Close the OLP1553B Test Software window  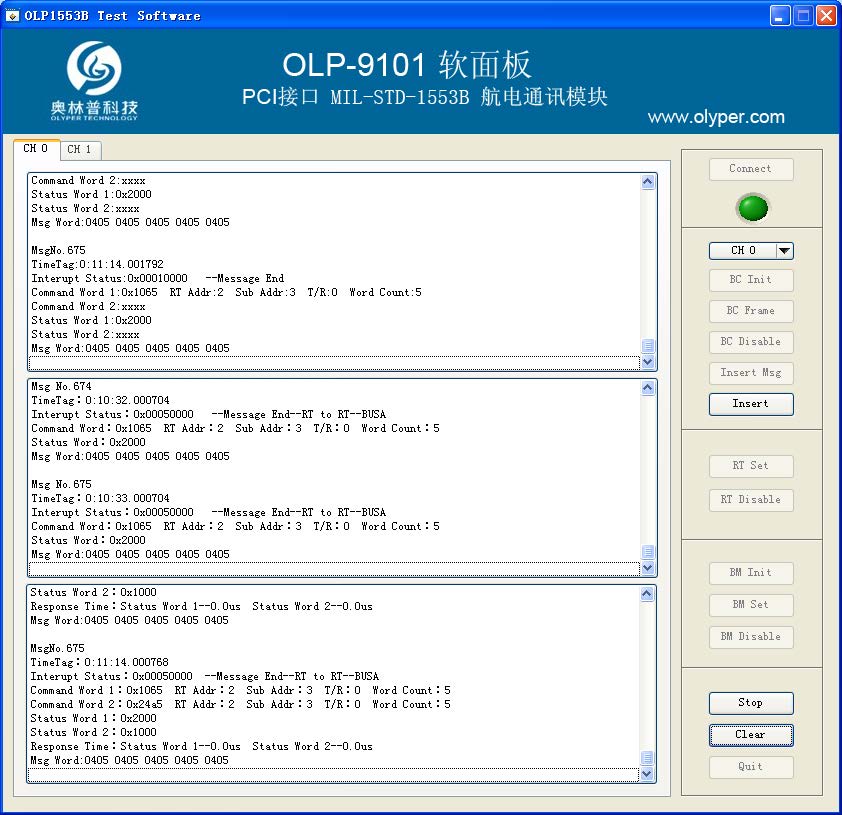[826, 16]
